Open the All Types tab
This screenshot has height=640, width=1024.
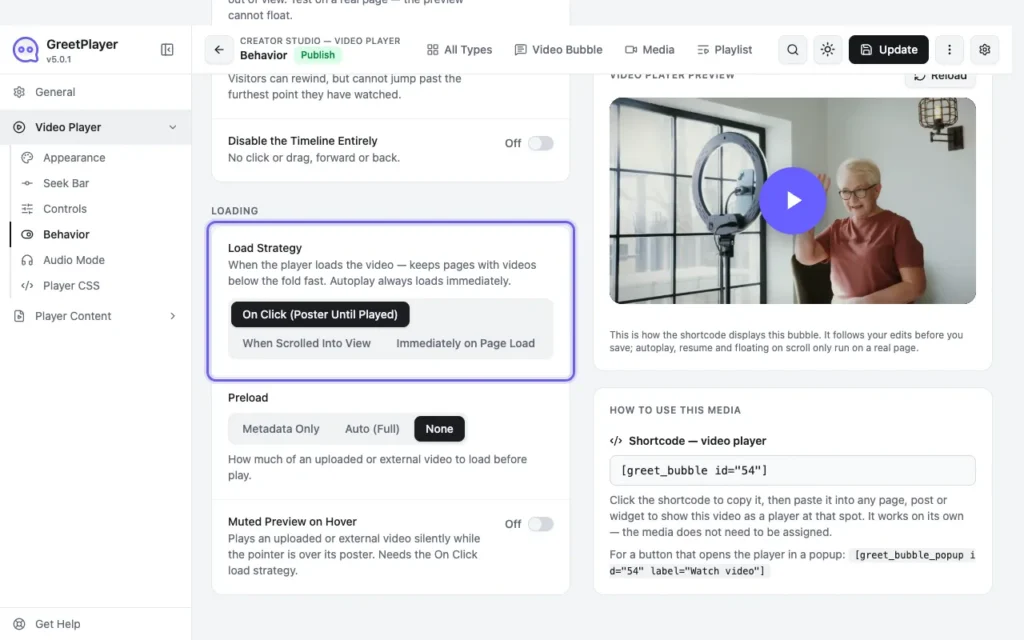tap(460, 50)
